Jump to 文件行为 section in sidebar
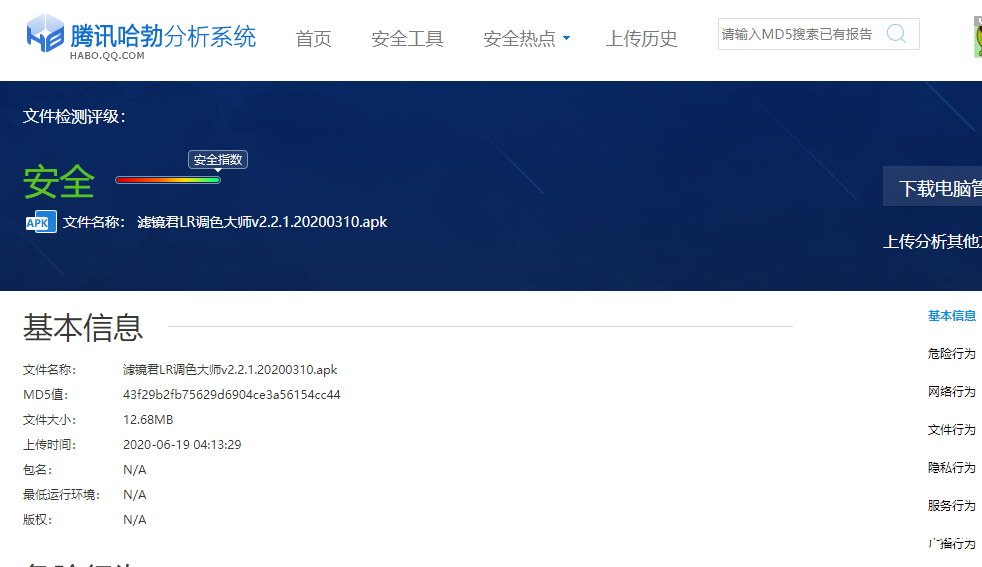This screenshot has width=982, height=567. [951, 430]
